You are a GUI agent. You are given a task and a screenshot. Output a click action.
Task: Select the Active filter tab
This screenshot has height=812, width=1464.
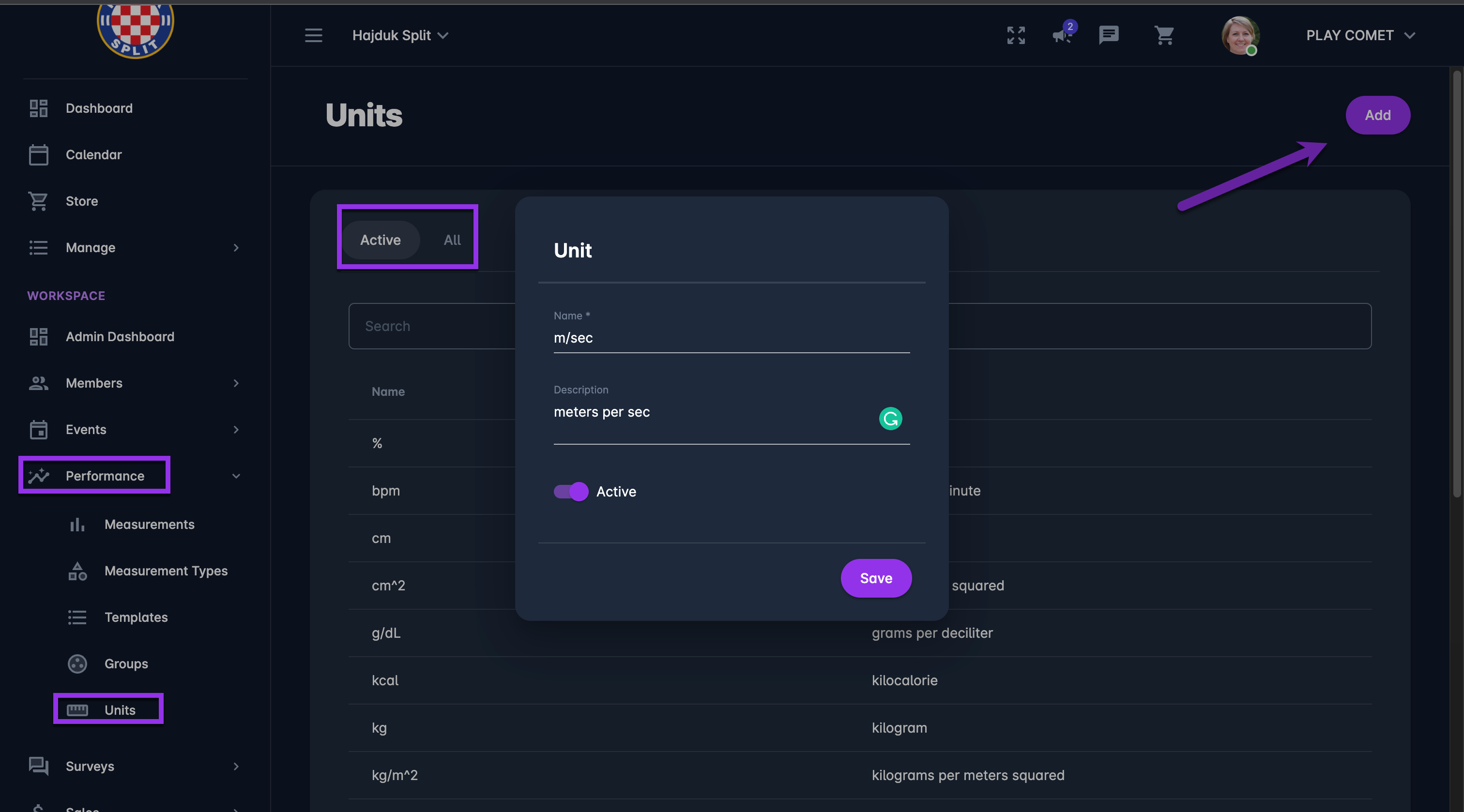(380, 240)
